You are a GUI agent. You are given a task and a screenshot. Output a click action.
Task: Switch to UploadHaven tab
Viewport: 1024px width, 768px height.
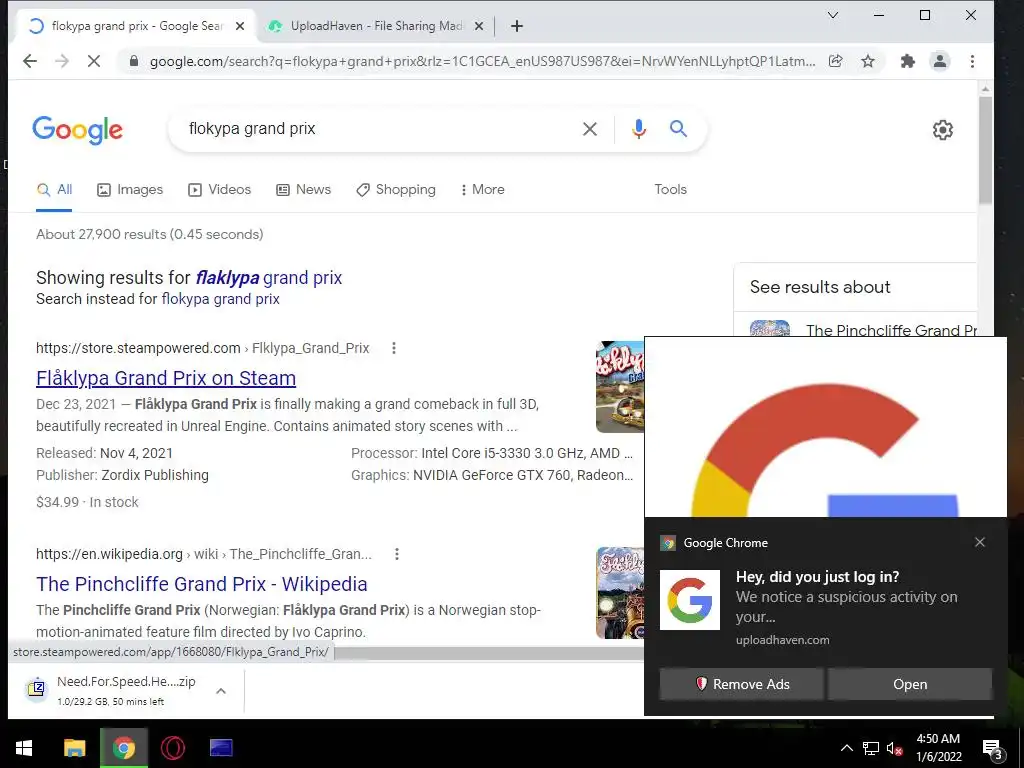pos(376,26)
